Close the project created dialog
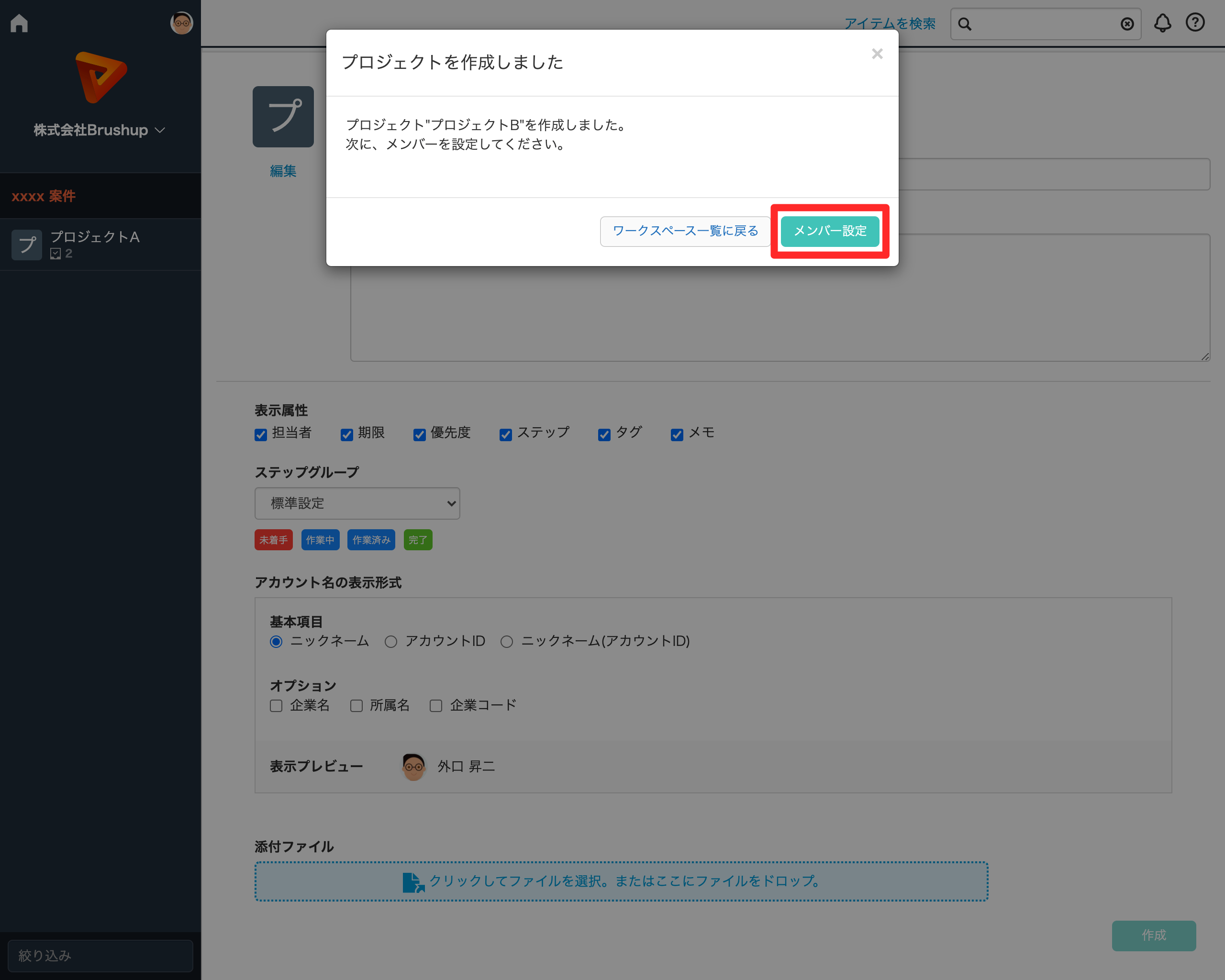 point(877,54)
